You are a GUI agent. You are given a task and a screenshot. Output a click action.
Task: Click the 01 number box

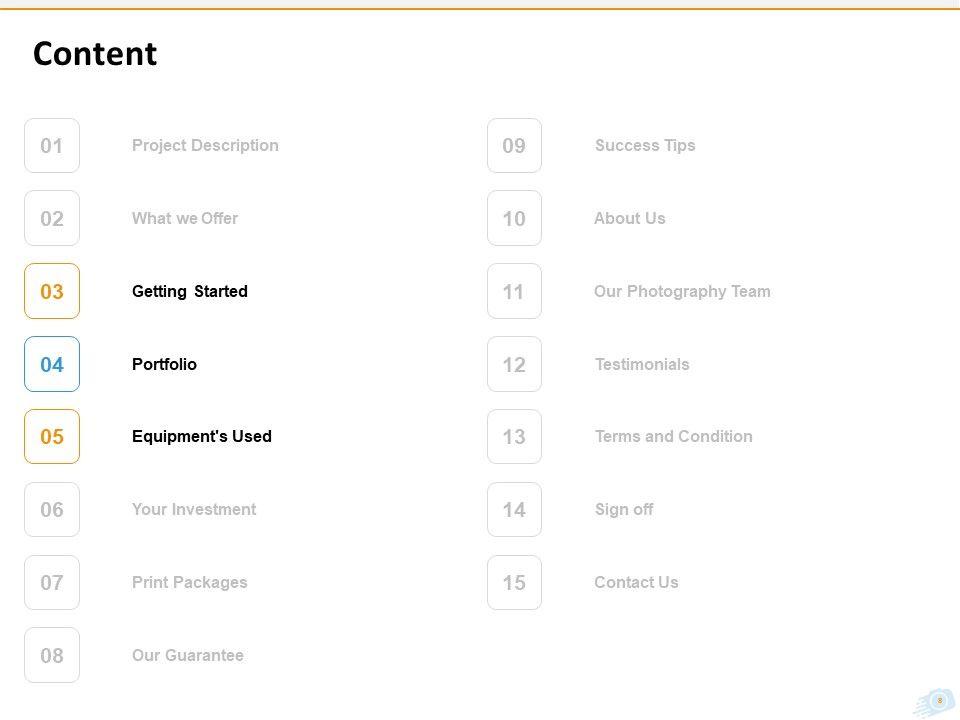[52, 146]
